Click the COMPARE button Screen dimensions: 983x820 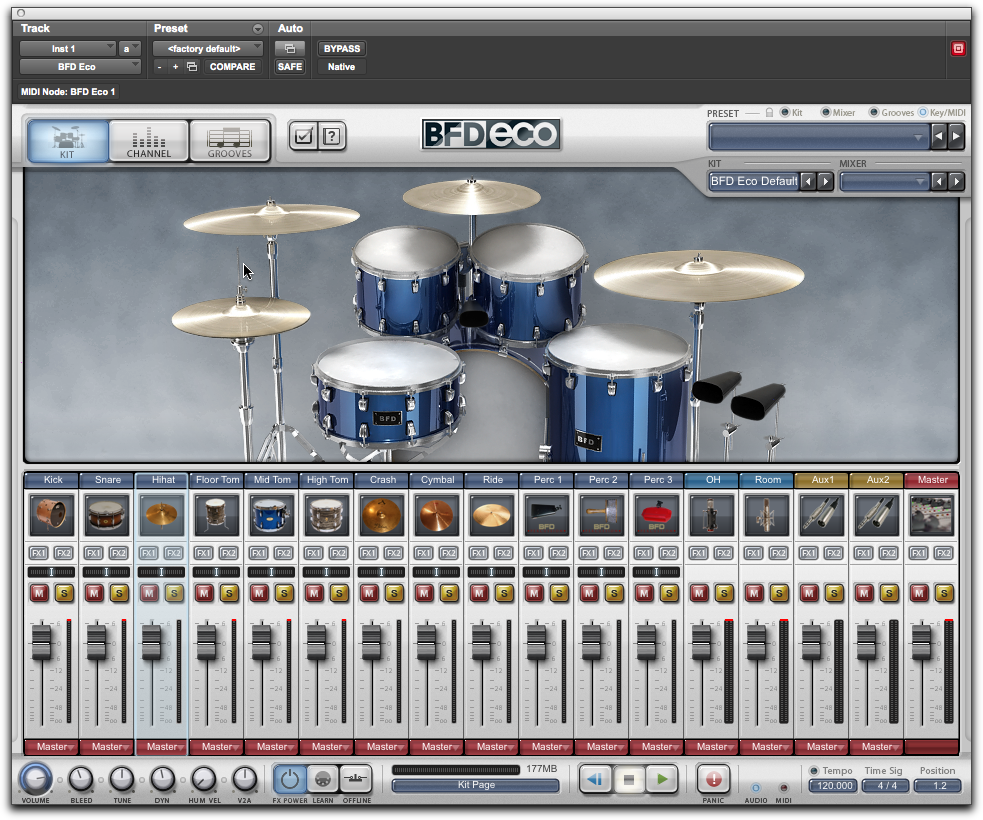(233, 66)
